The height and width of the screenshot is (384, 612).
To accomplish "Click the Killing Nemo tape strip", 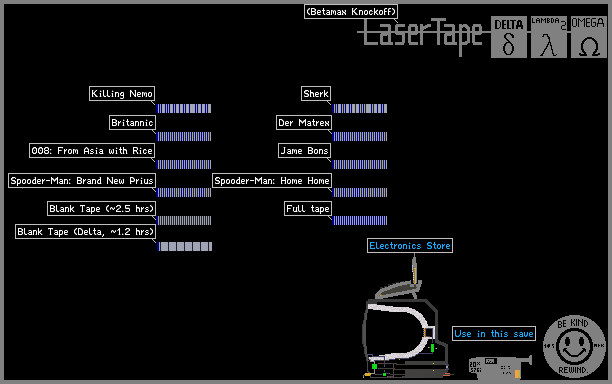I will pyautogui.click(x=184, y=108).
